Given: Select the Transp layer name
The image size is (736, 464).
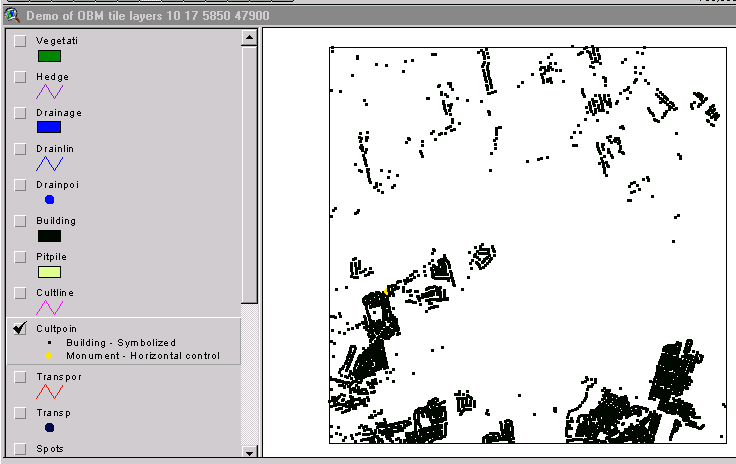Looking at the screenshot, I should pos(54,413).
